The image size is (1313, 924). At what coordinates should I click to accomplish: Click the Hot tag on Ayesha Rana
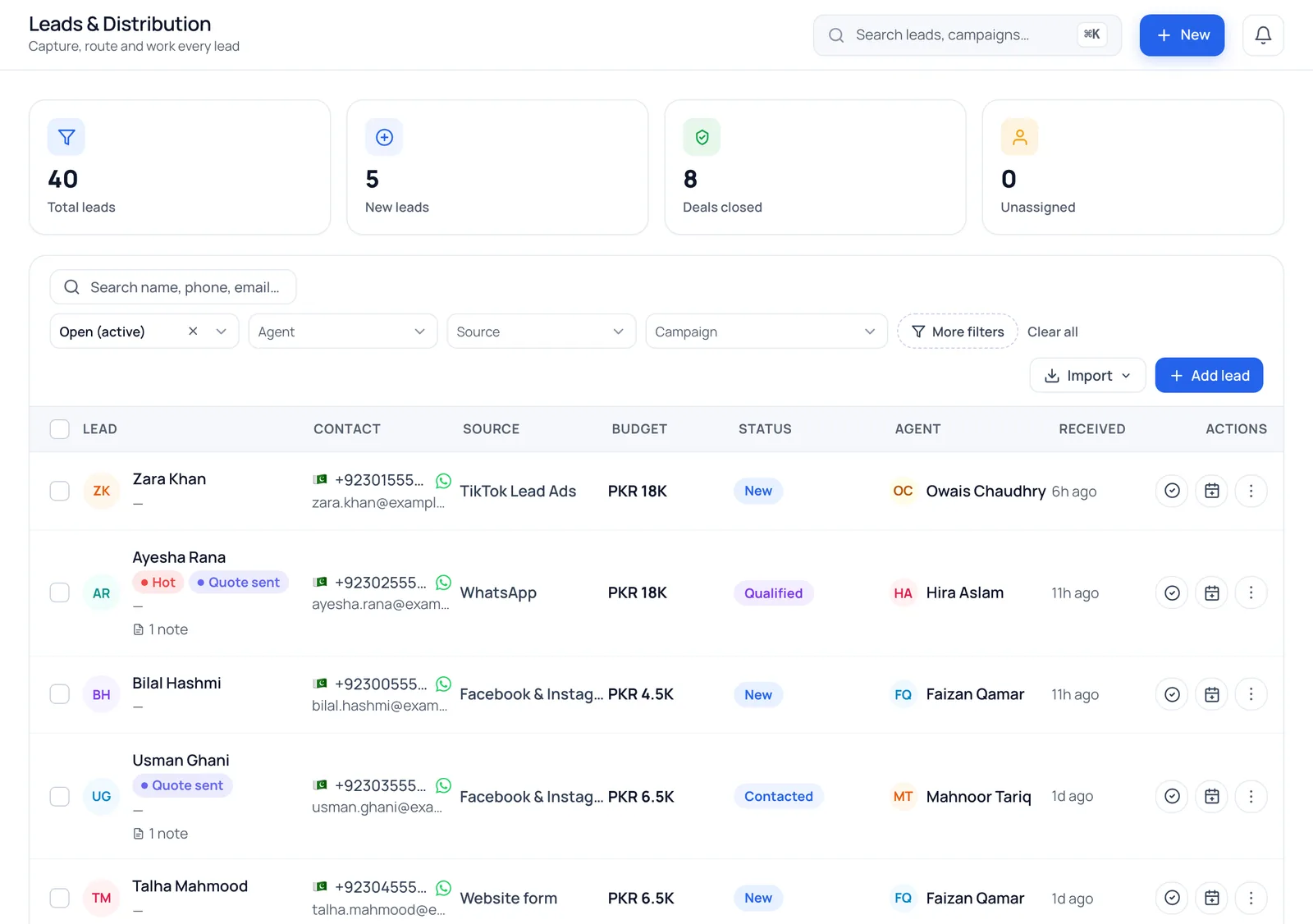coord(158,582)
